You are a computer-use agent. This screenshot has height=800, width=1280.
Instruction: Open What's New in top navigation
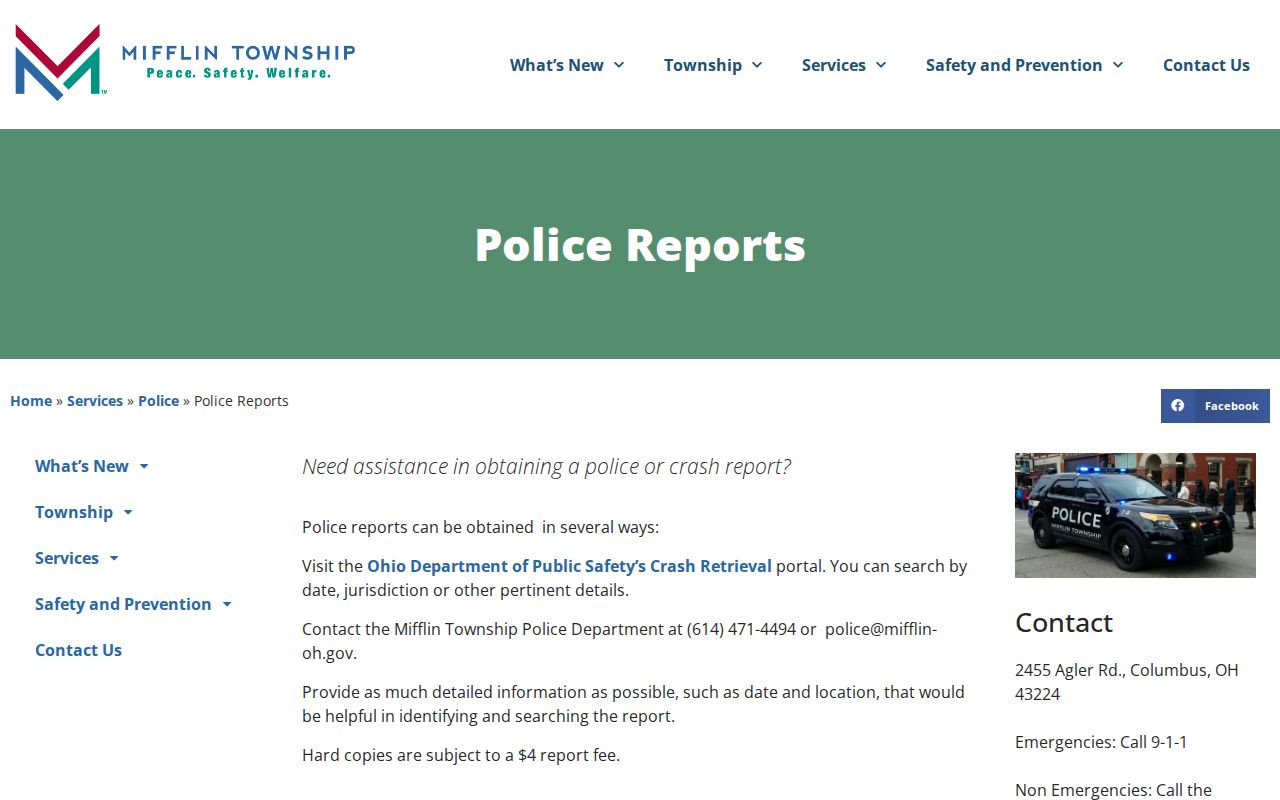[557, 65]
